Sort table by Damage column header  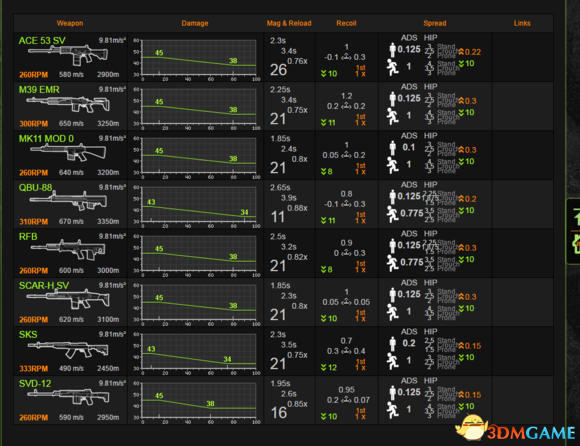195,23
